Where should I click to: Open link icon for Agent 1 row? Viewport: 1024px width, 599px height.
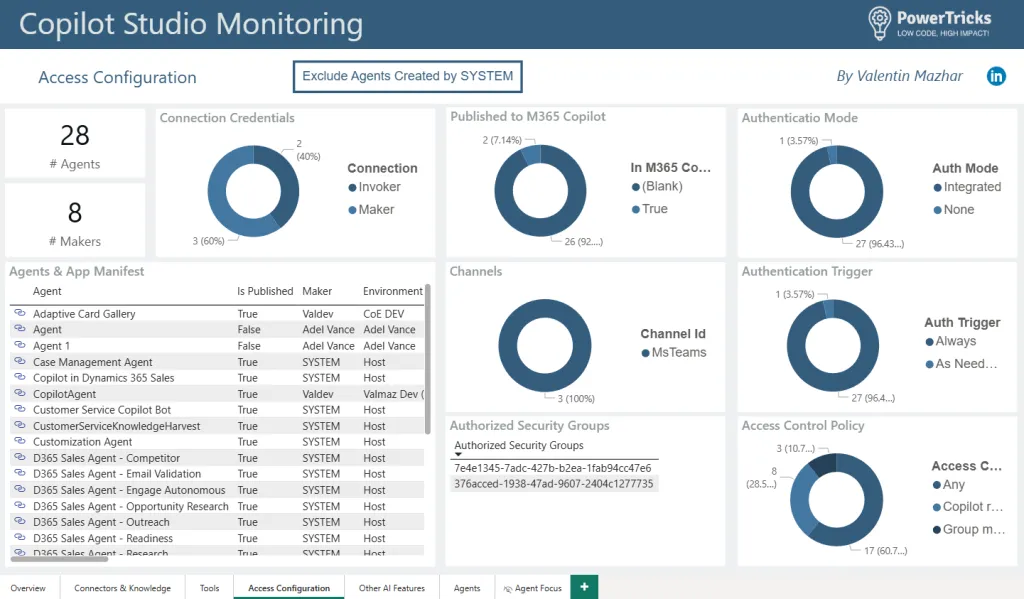tap(20, 346)
